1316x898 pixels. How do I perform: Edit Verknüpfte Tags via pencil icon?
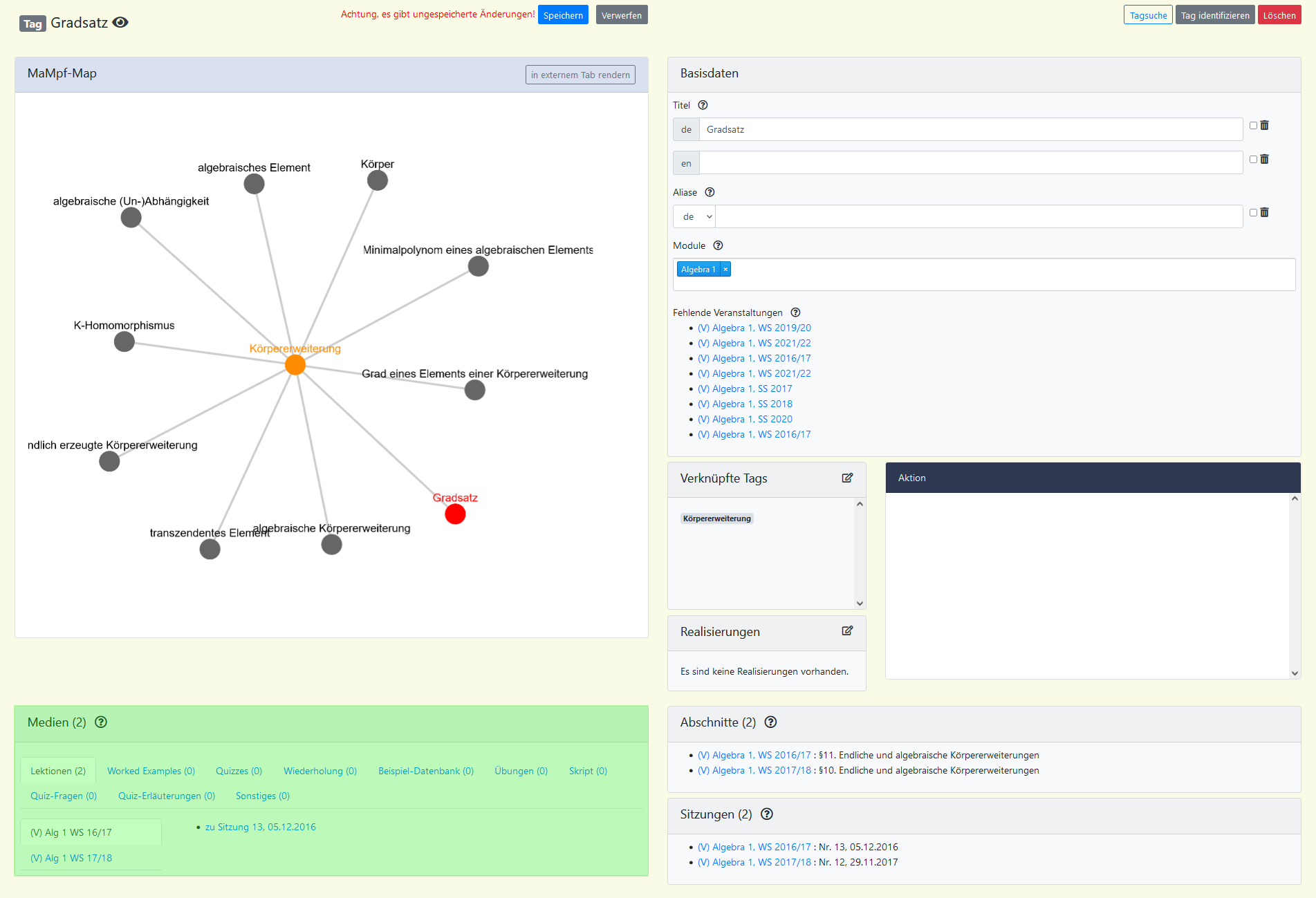[847, 478]
